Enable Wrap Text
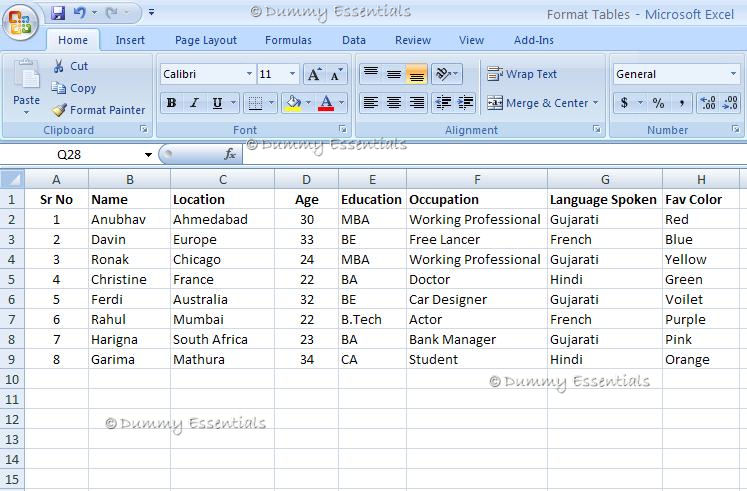Image resolution: width=747 pixels, height=491 pixels. pos(522,74)
